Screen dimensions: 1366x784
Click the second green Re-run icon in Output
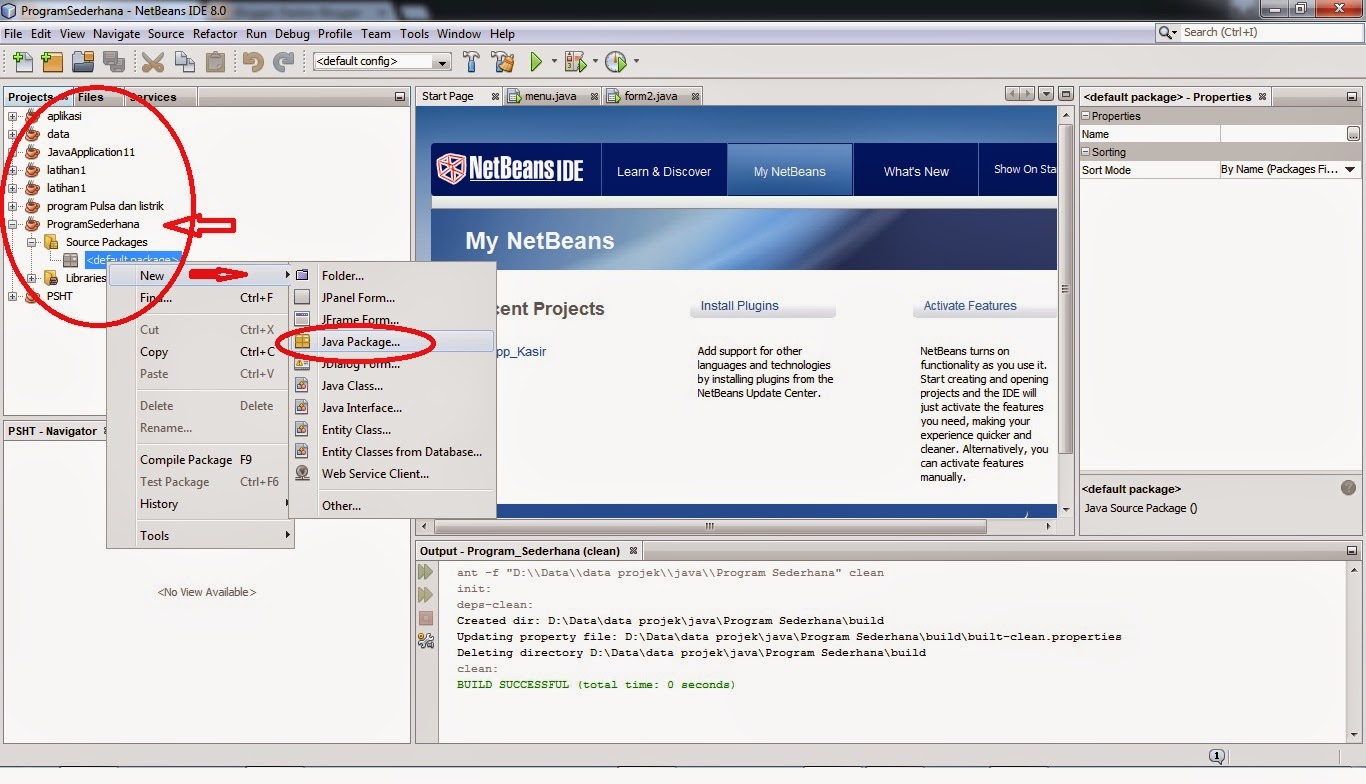click(426, 595)
